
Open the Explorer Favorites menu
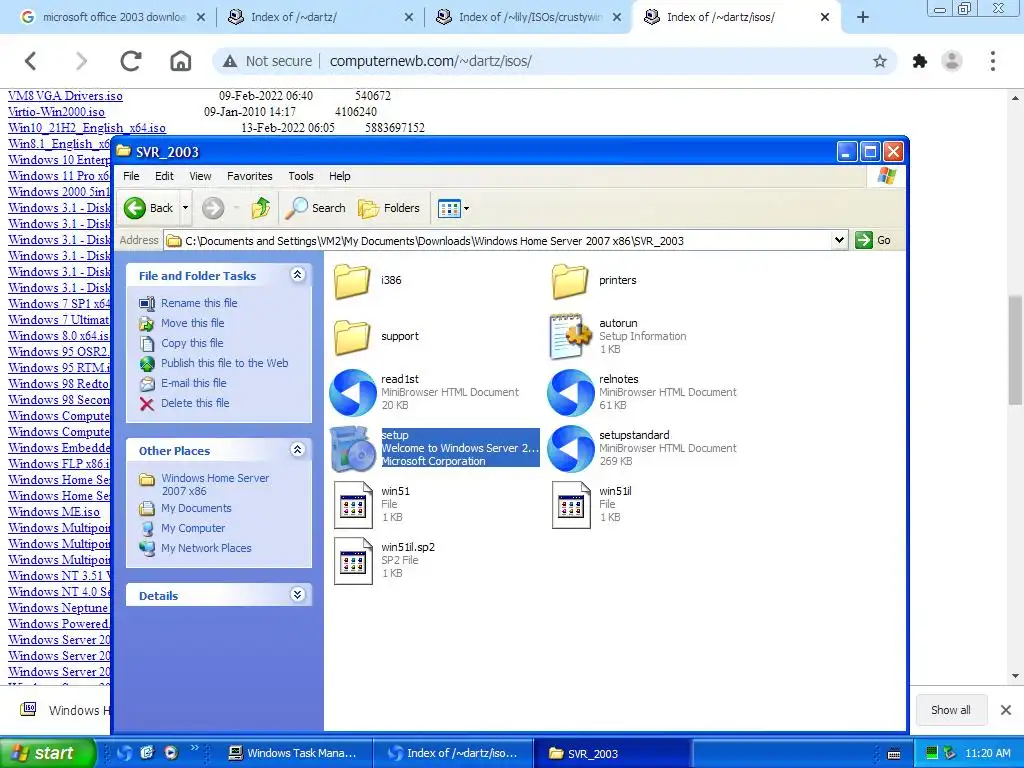tap(249, 176)
